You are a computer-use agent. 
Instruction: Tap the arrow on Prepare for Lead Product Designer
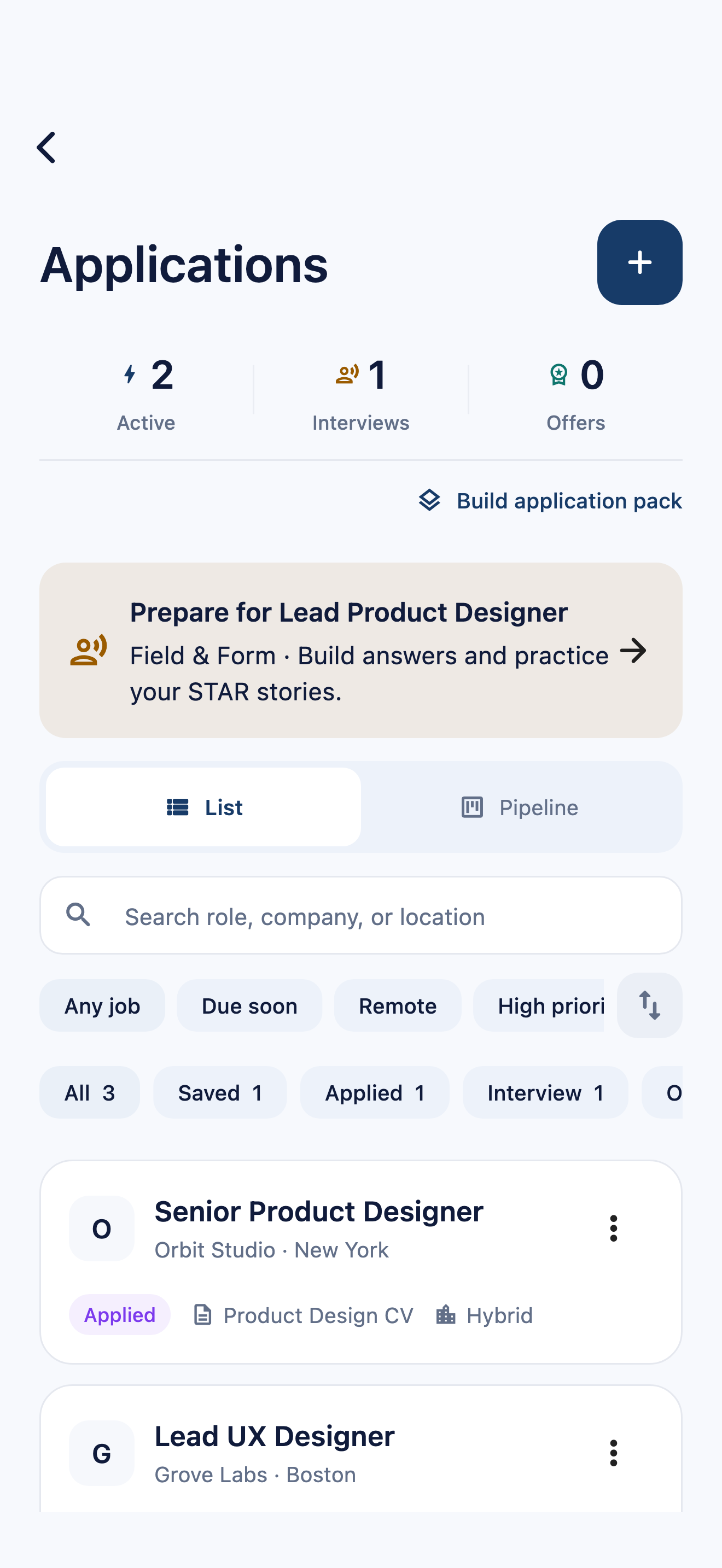click(633, 651)
